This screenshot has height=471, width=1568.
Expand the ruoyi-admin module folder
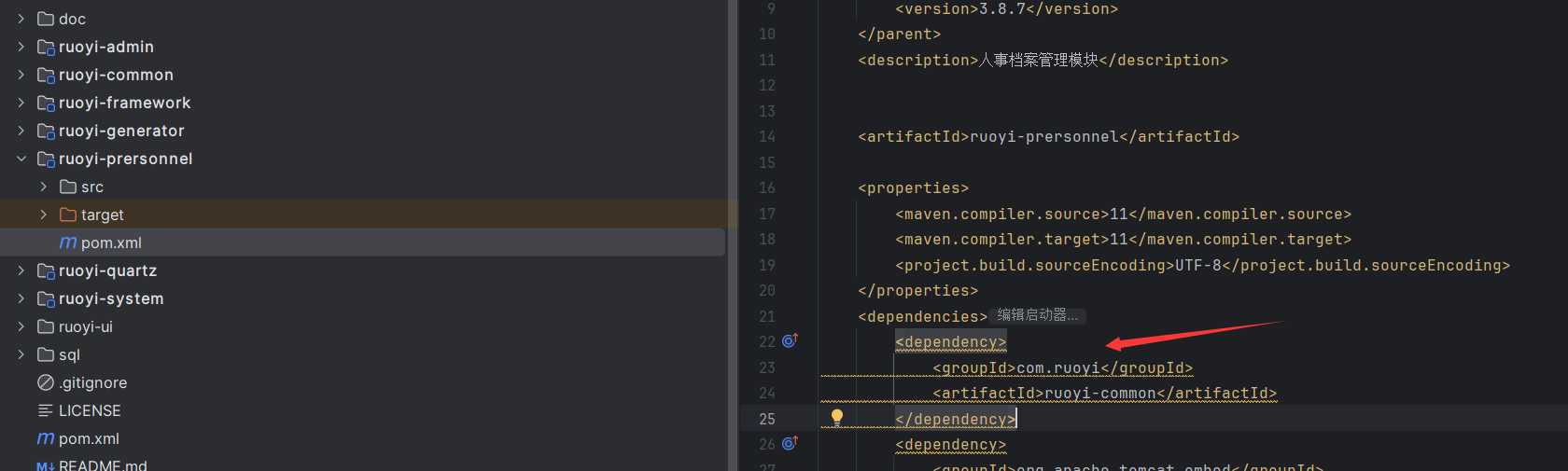tap(21, 47)
